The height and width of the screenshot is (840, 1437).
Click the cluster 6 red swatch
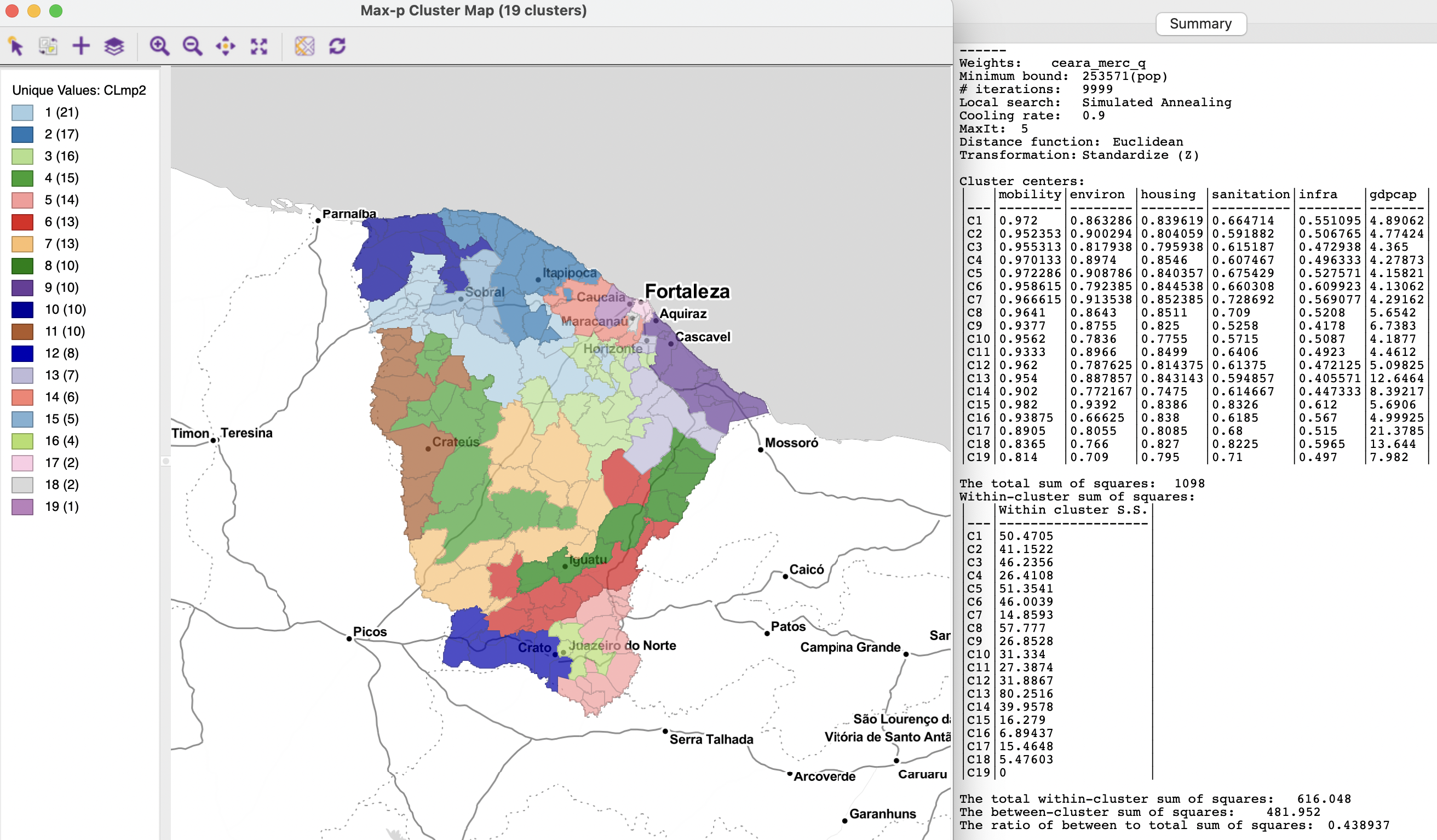pos(22,222)
